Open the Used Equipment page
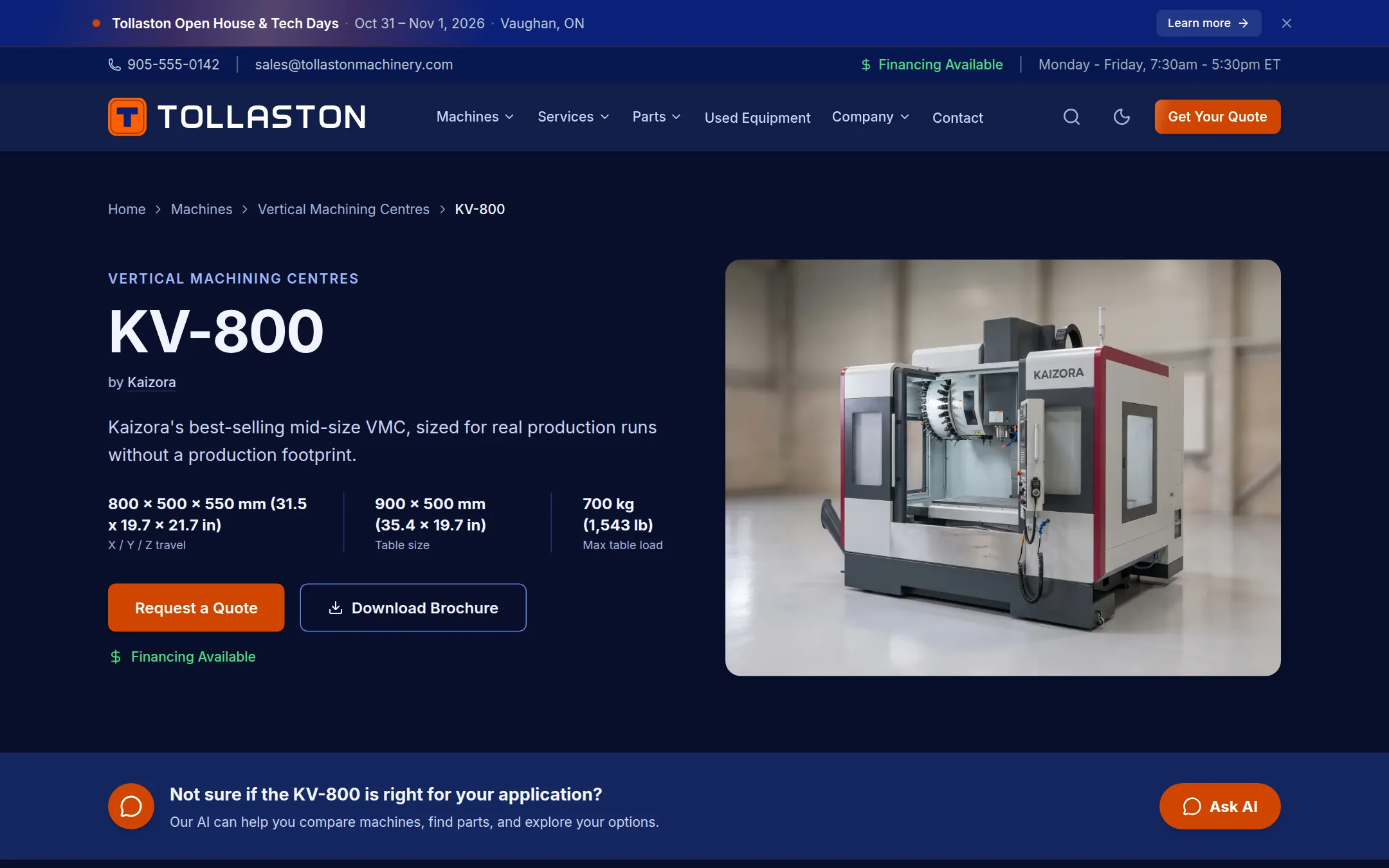Viewport: 1389px width, 868px height. (x=758, y=118)
